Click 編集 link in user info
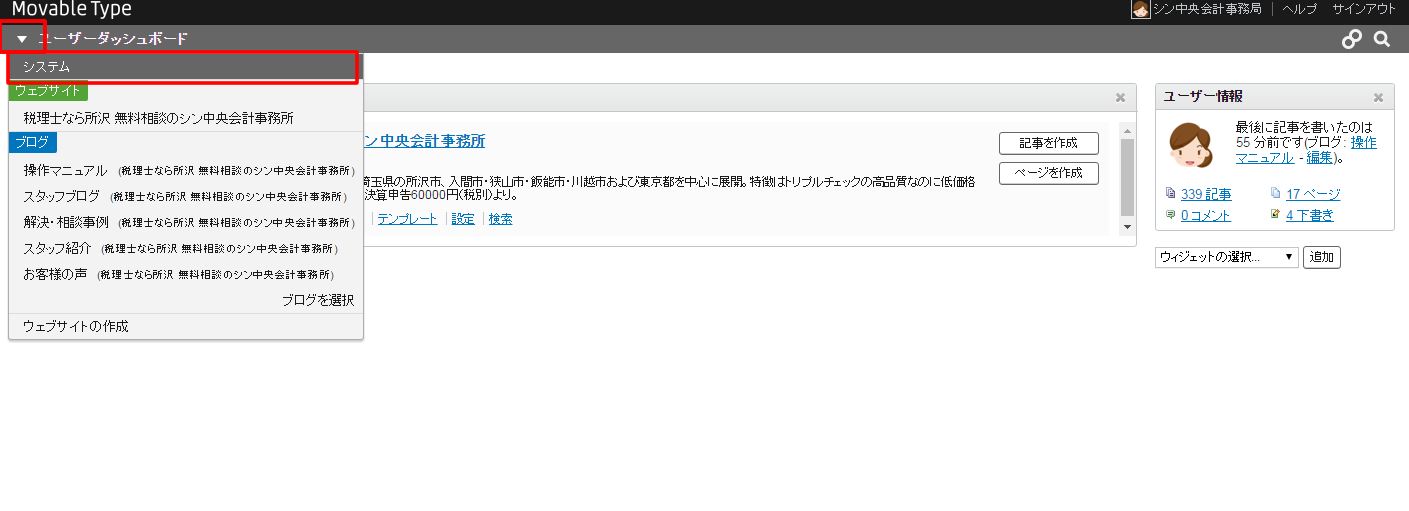 [x=1319, y=158]
